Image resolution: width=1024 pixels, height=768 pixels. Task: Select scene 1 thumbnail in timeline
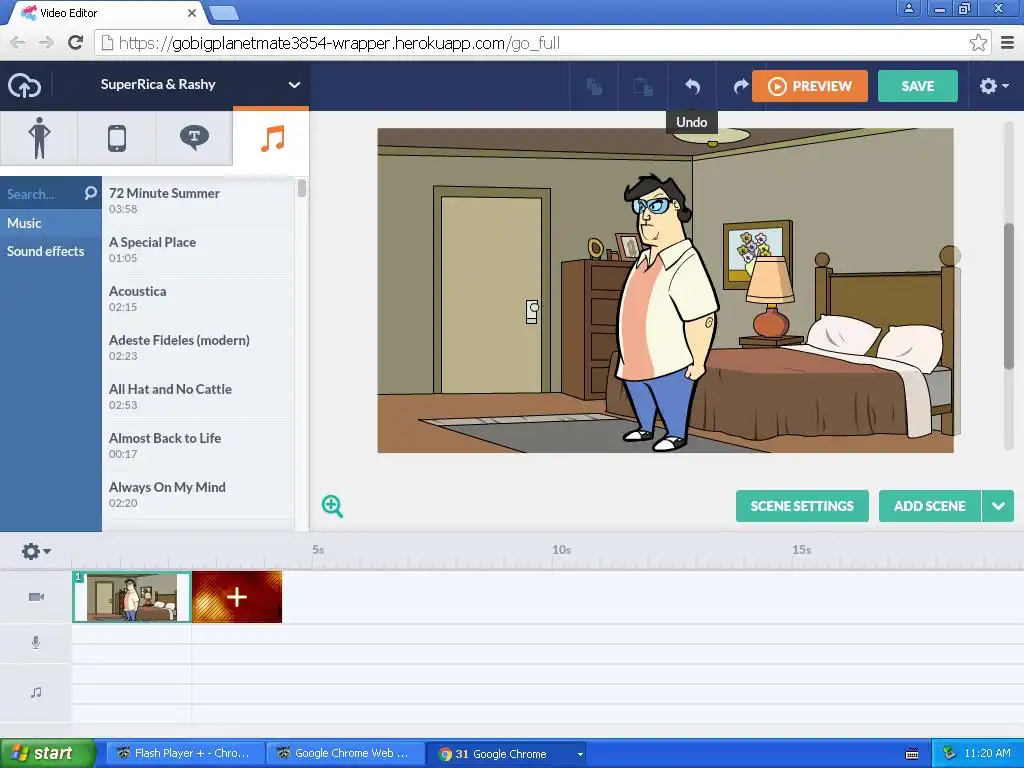point(132,597)
